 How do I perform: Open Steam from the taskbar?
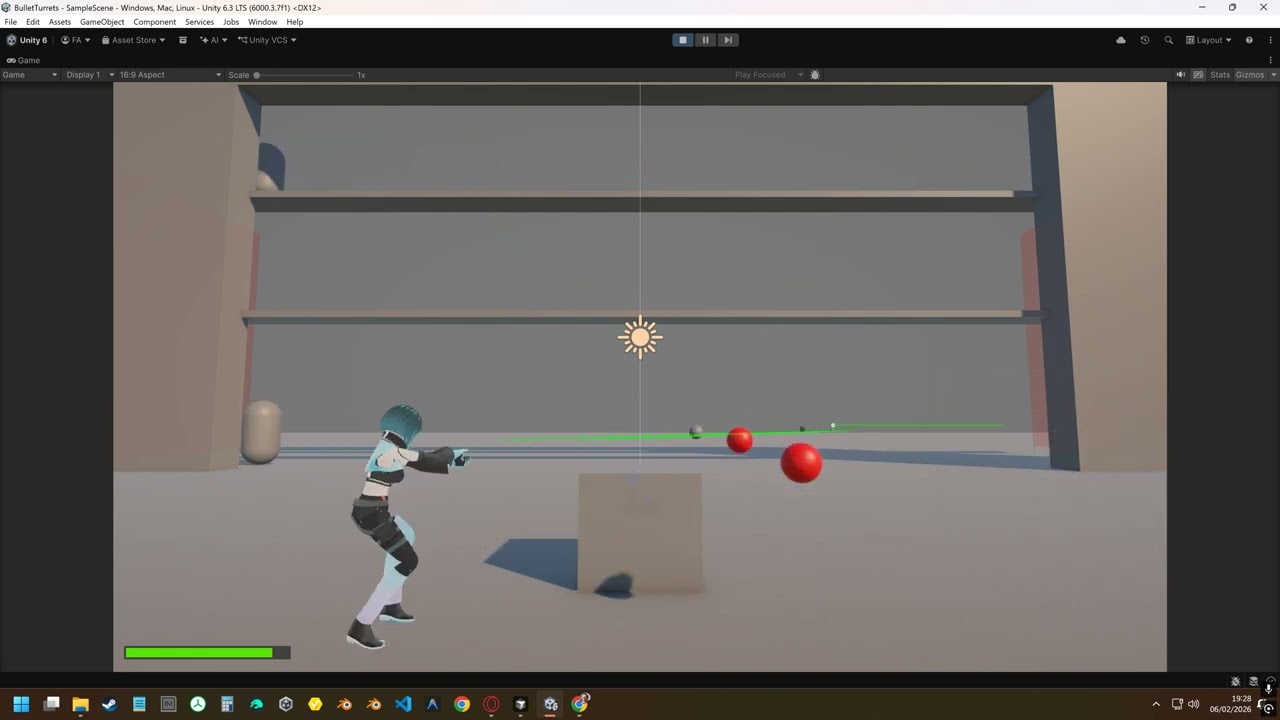109,704
